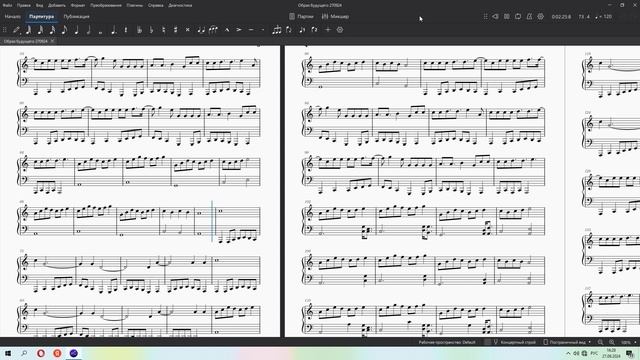Image resolution: width=640 pixels, height=360 pixels.
Task: Open the Вид menu
Action: pos(39,5)
